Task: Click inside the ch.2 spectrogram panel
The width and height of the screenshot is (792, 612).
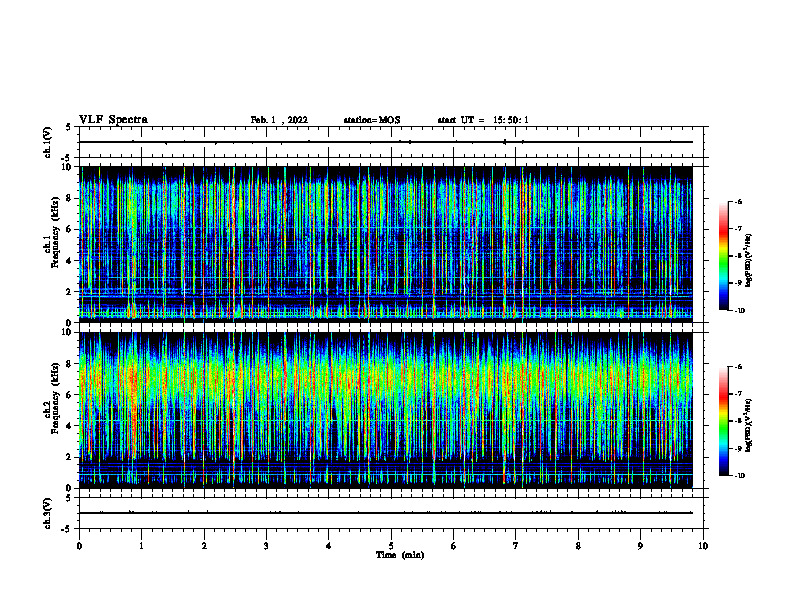Action: tap(386, 410)
